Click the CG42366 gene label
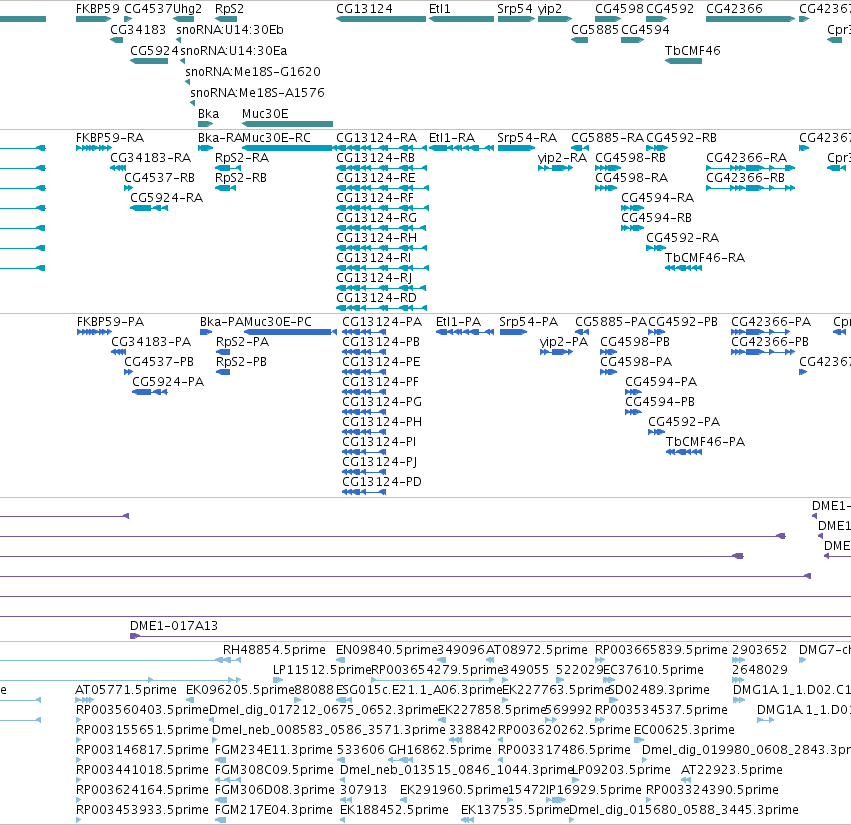 pyautogui.click(x=734, y=9)
